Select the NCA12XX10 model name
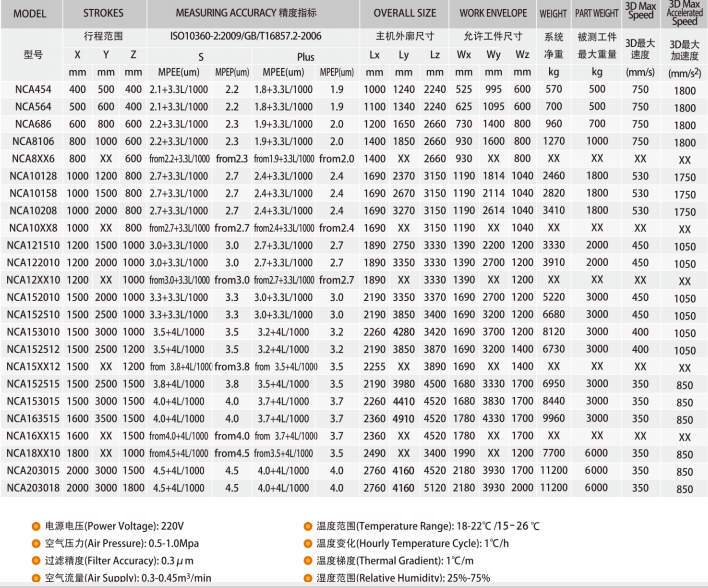The image size is (708, 588). pos(33,280)
